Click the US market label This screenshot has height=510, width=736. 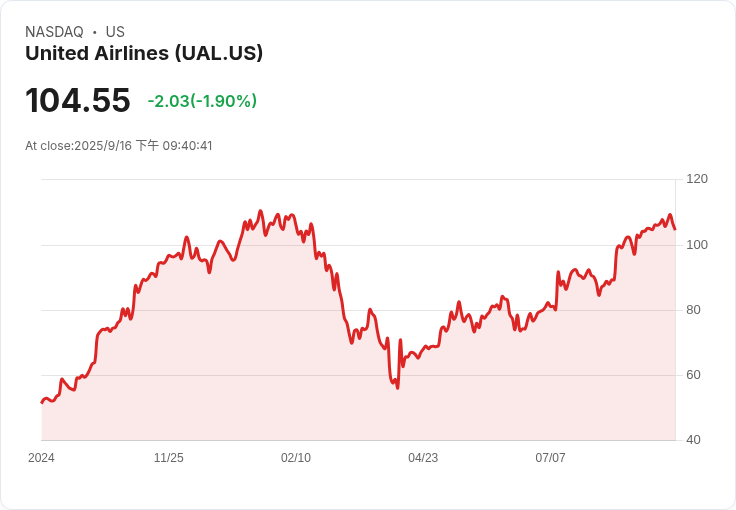[115, 32]
